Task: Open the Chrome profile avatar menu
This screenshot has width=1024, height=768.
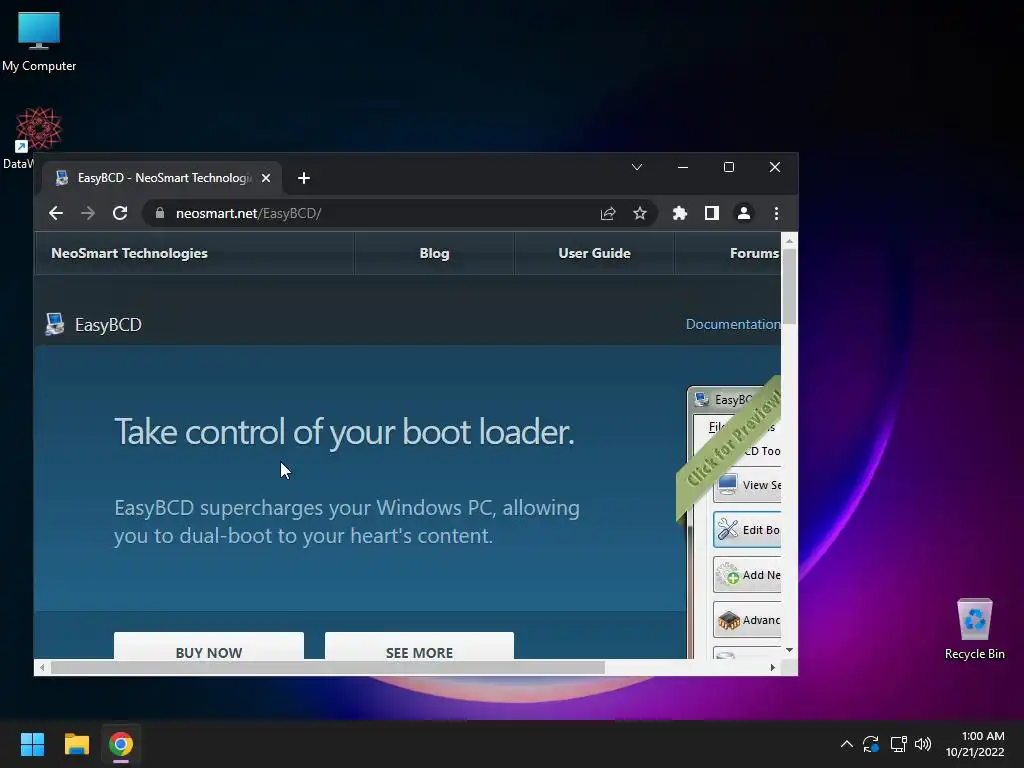Action: [744, 214]
